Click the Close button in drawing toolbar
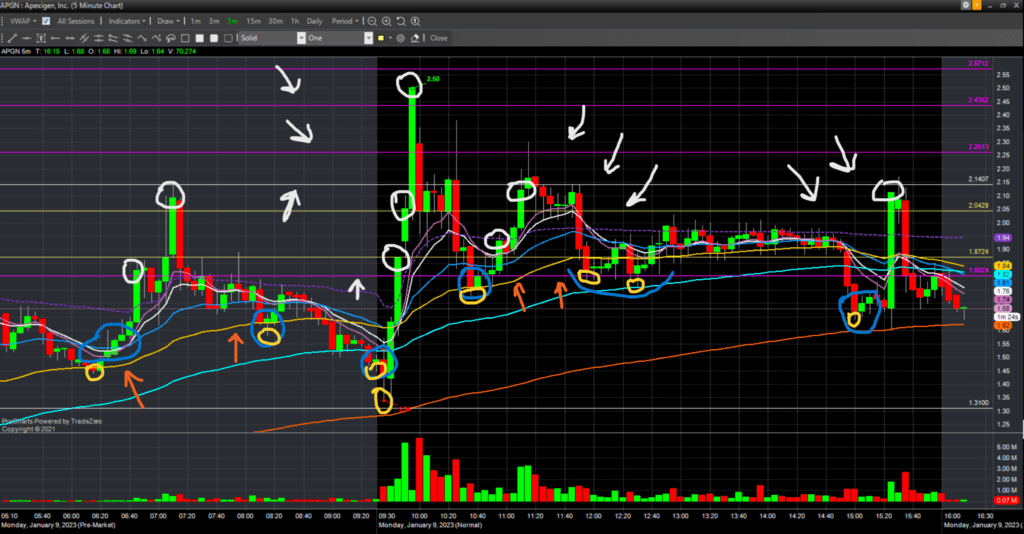The width and height of the screenshot is (1024, 534). [439, 38]
